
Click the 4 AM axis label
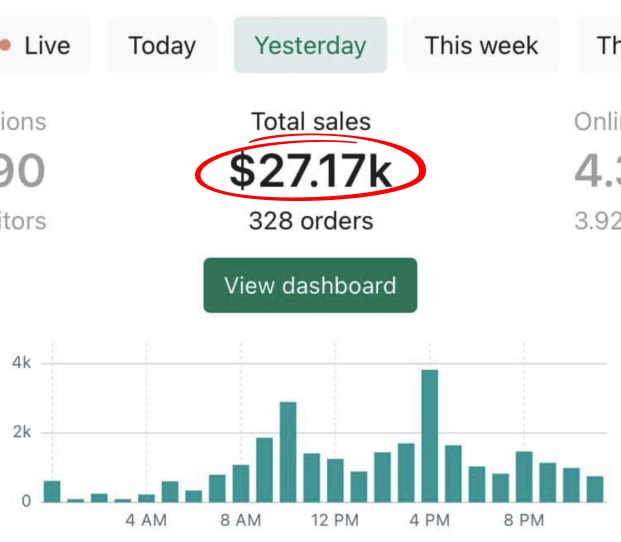coord(146,521)
